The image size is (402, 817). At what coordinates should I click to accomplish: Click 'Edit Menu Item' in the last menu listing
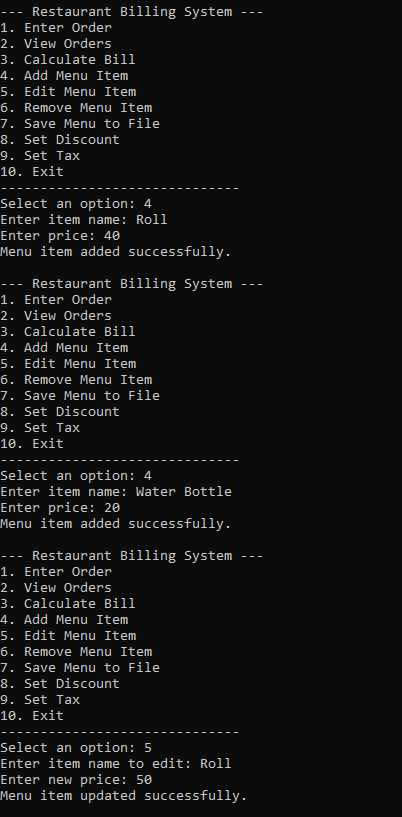tap(80, 636)
